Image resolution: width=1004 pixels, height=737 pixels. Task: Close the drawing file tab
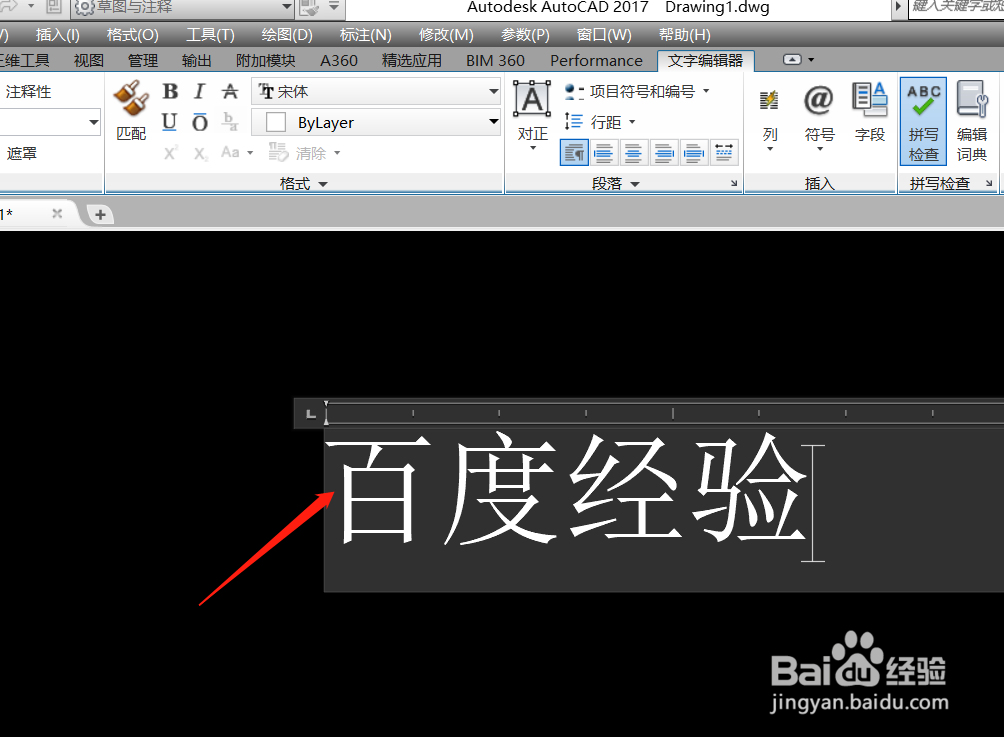(x=57, y=213)
